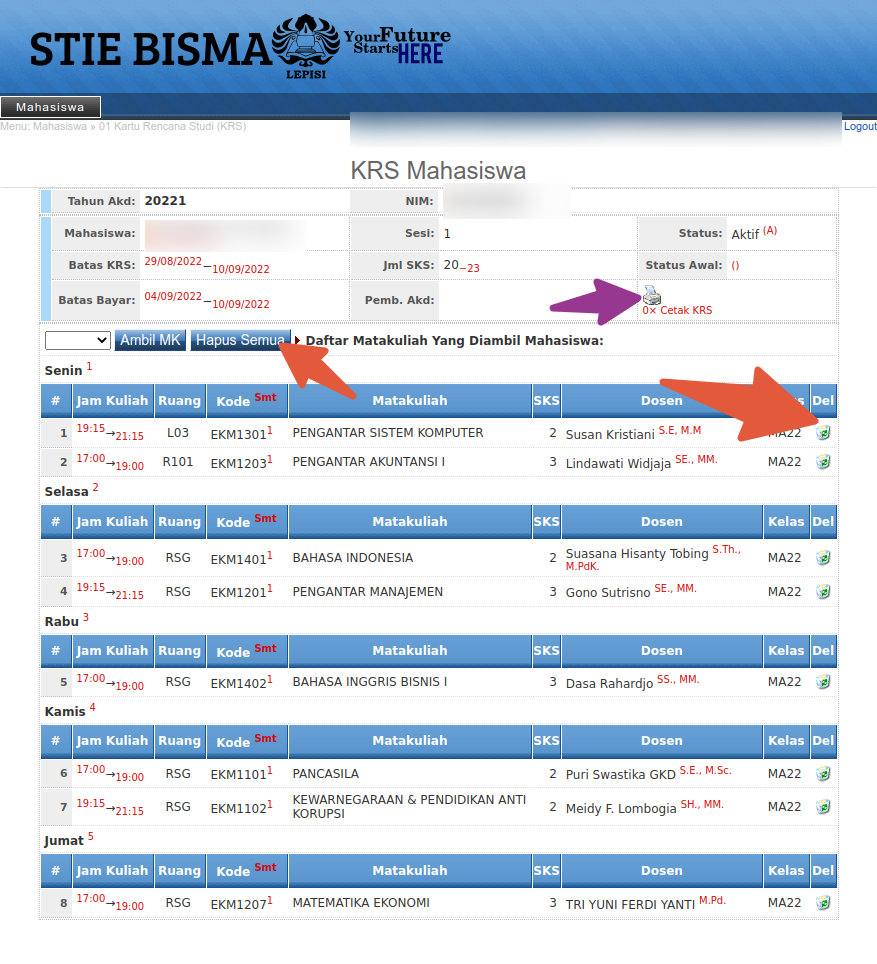877x964 pixels.
Task: Click course code EKM1207
Action: pyautogui.click(x=238, y=904)
